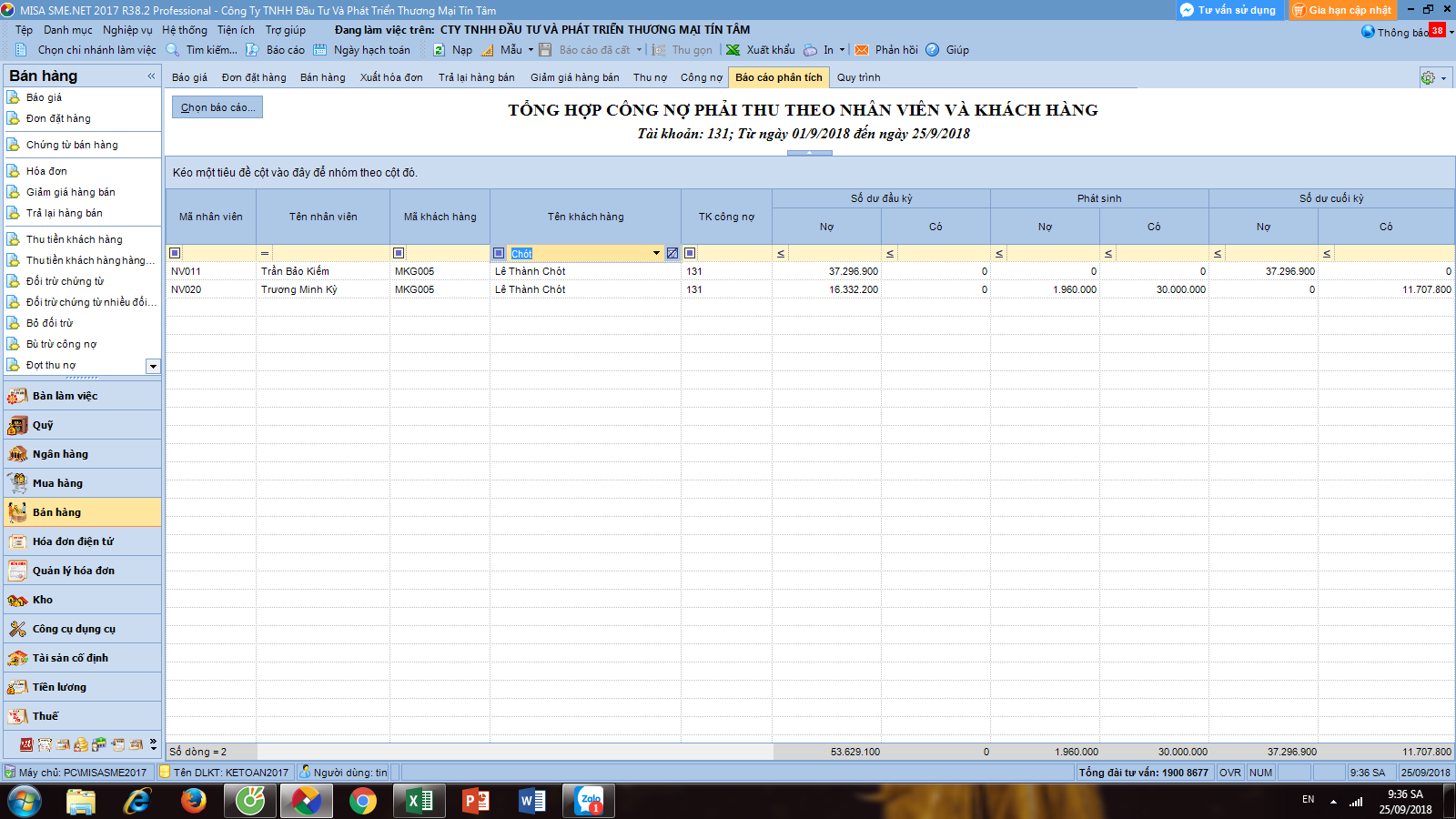Expand the In print dropdown arrow
The width and height of the screenshot is (1456, 819).
tap(842, 50)
